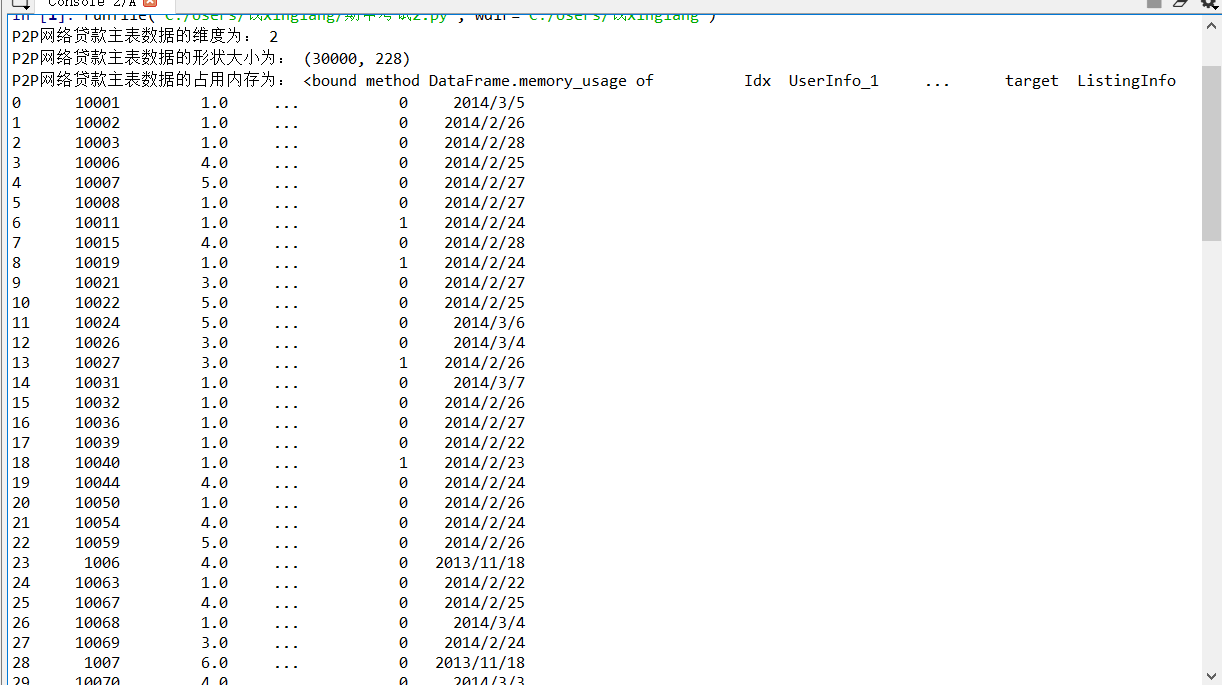Click Idx value 10011
The height and width of the screenshot is (685, 1222).
97,222
